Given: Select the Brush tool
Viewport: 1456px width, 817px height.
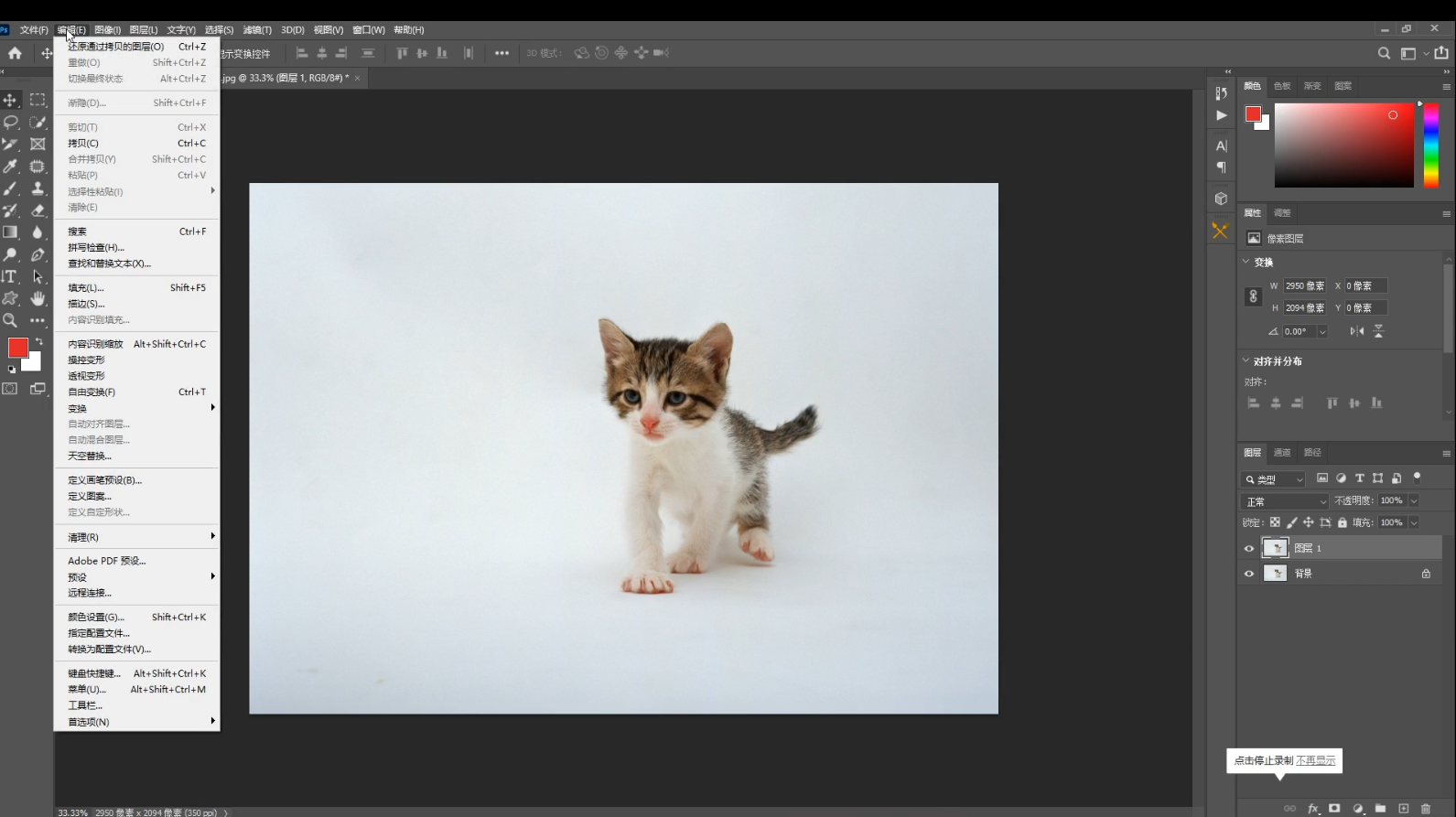Looking at the screenshot, I should (x=10, y=188).
